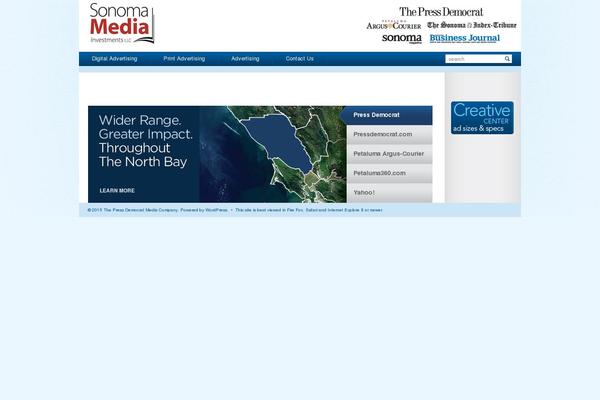Open The Press Democrat logo link
The width and height of the screenshot is (600, 400).
pos(441,12)
